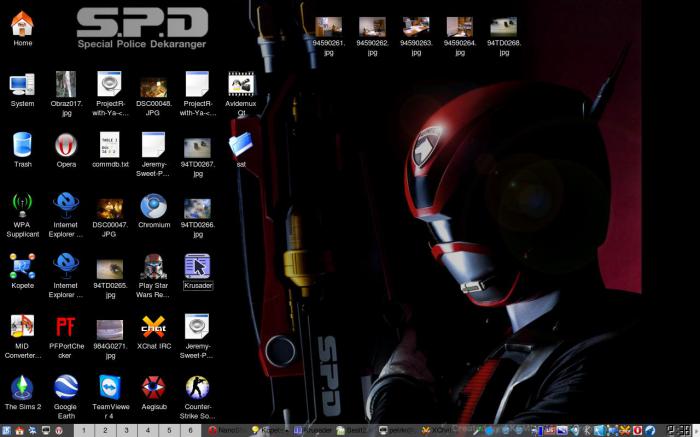Open 94590264.jpg photo thumbnail
Viewport: 700px width, 437px height.
click(x=460, y=36)
